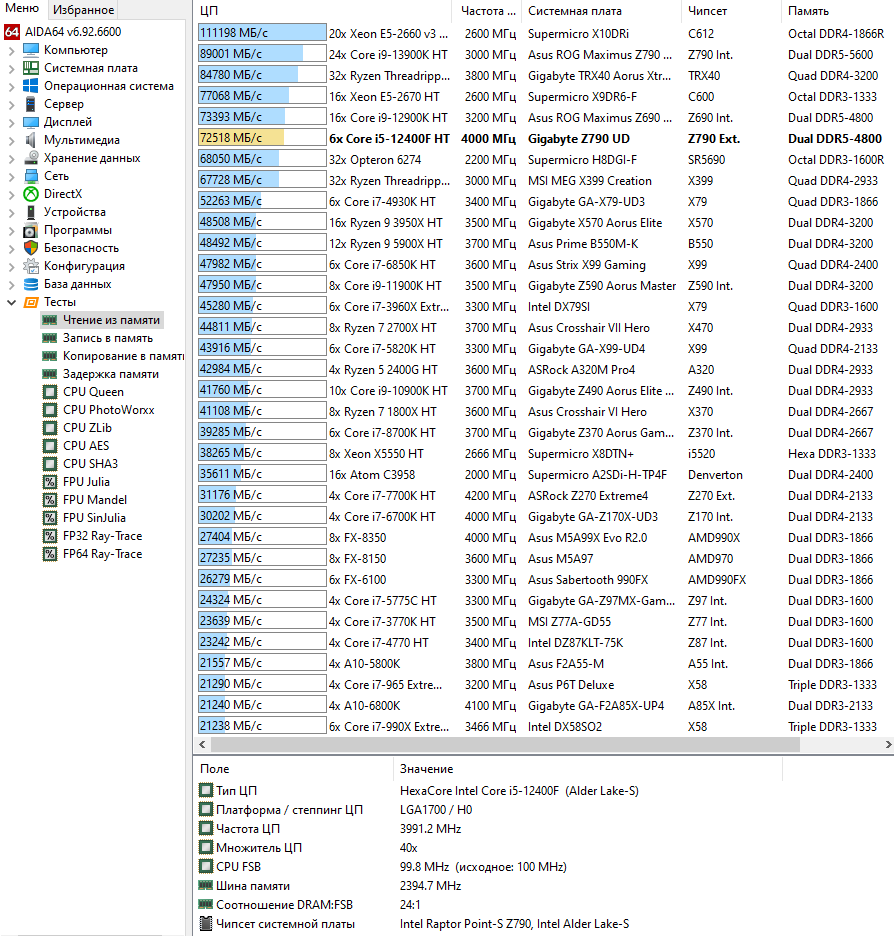
Task: Expand the DirectX tree node
Action: 11,194
